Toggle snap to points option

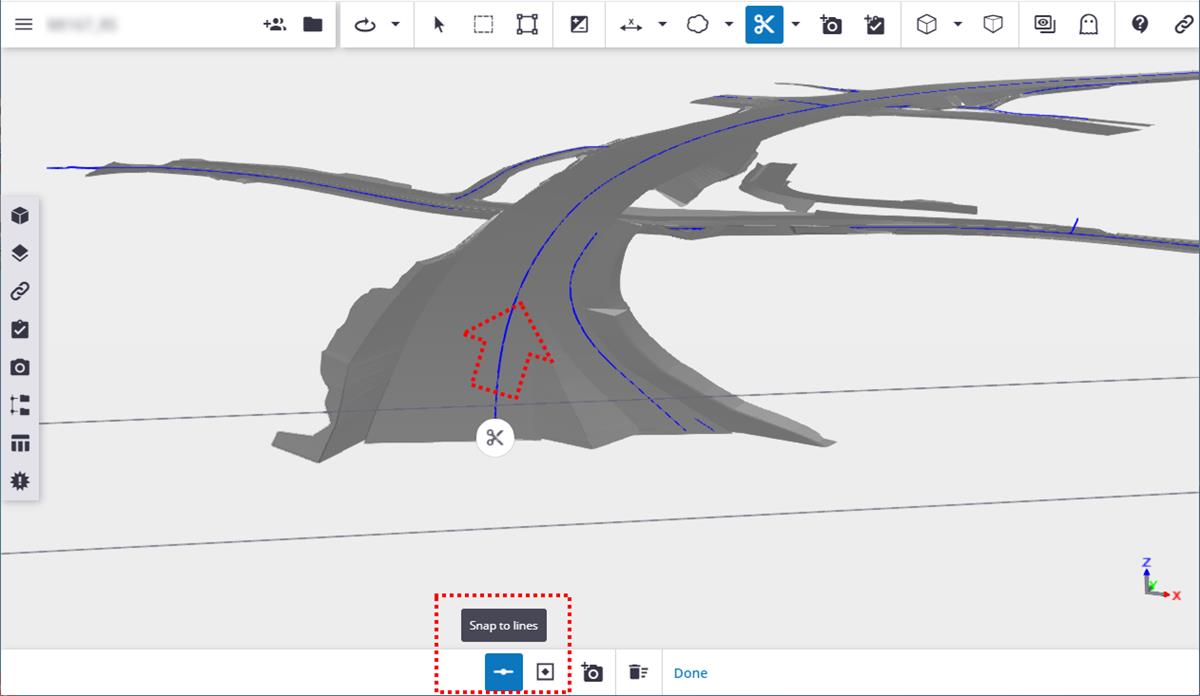click(545, 672)
